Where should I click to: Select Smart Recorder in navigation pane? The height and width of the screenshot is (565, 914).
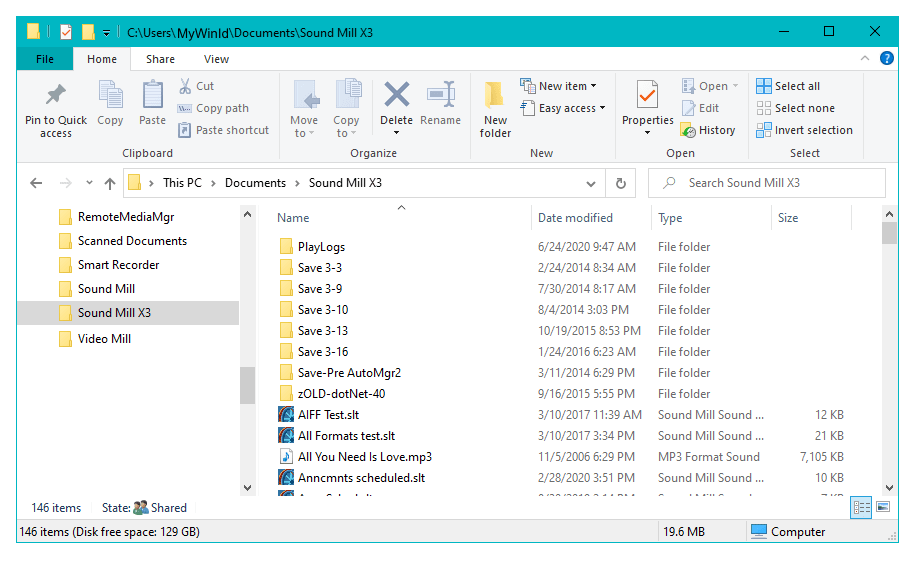point(109,265)
